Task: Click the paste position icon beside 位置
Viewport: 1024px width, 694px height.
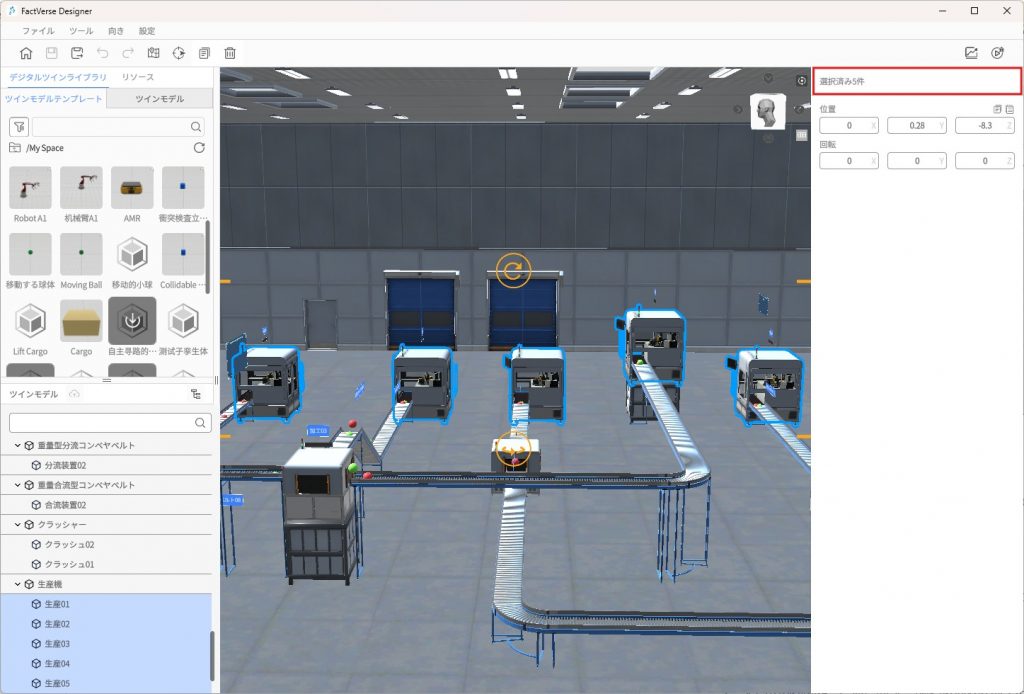Action: pos(1009,109)
